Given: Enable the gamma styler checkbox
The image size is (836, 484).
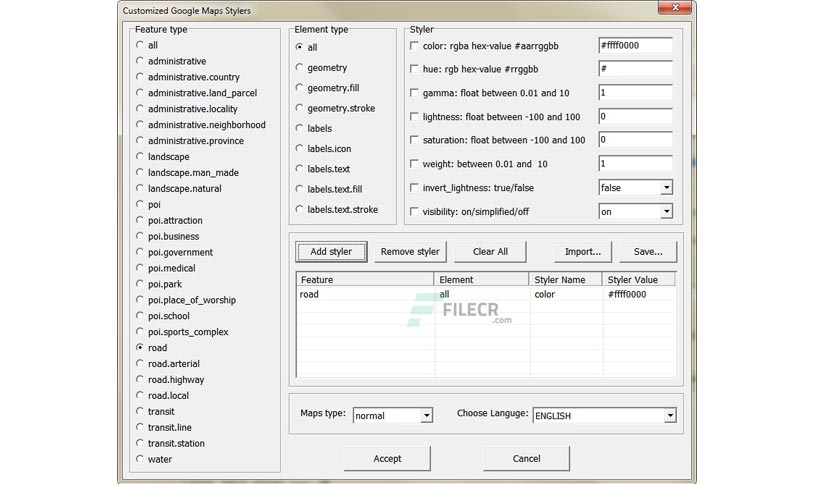Looking at the screenshot, I should point(414,93).
